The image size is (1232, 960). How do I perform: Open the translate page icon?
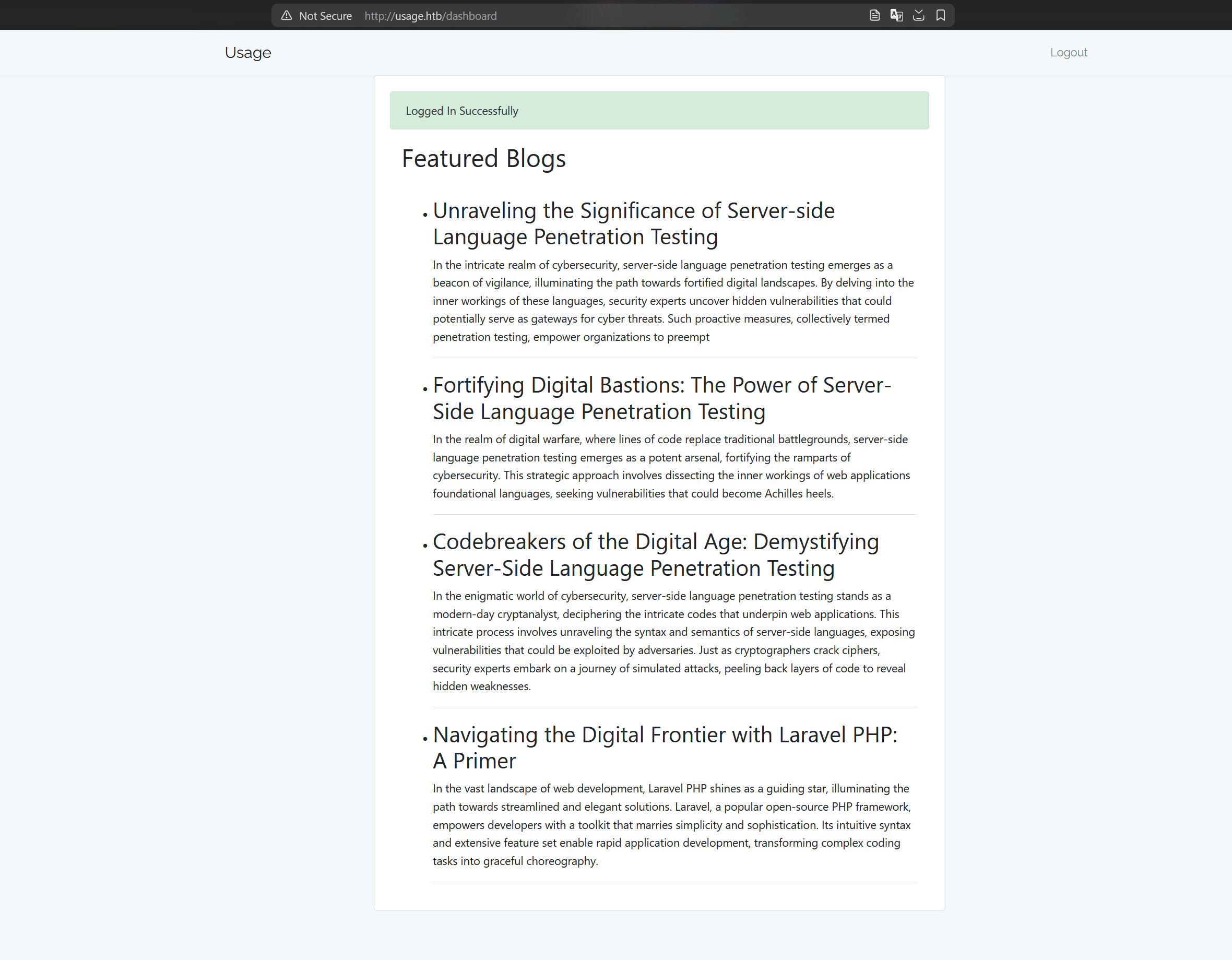pyautogui.click(x=896, y=15)
